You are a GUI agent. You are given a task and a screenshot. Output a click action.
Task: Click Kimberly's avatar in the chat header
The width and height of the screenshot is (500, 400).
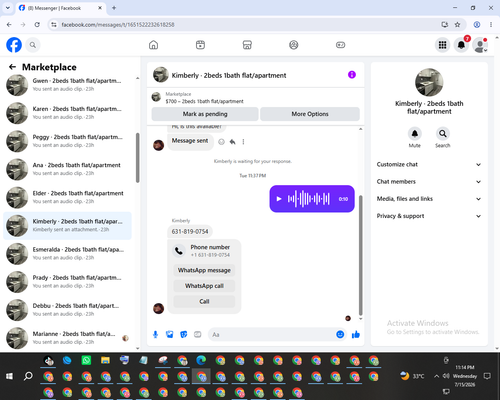(161, 75)
